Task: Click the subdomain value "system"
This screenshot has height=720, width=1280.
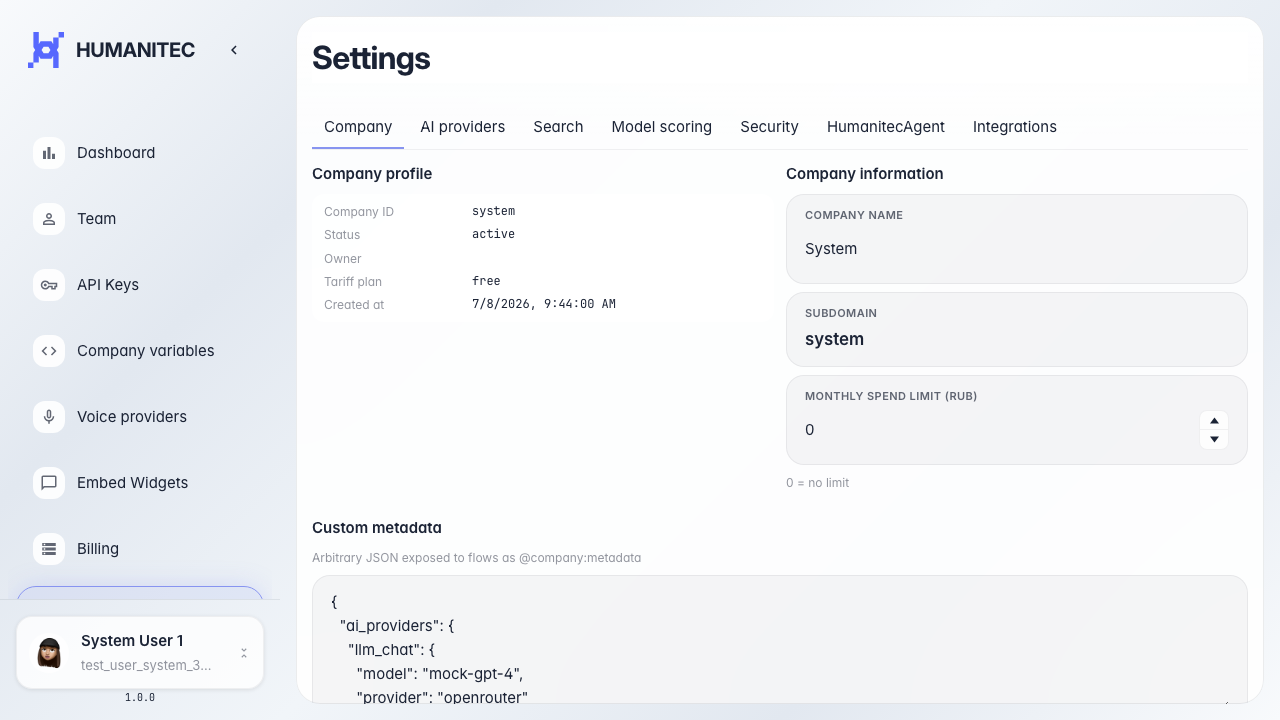Action: click(x=834, y=339)
